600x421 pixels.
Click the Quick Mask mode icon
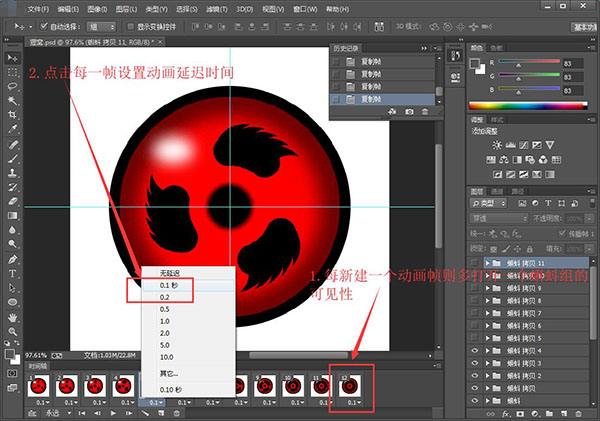coord(12,373)
